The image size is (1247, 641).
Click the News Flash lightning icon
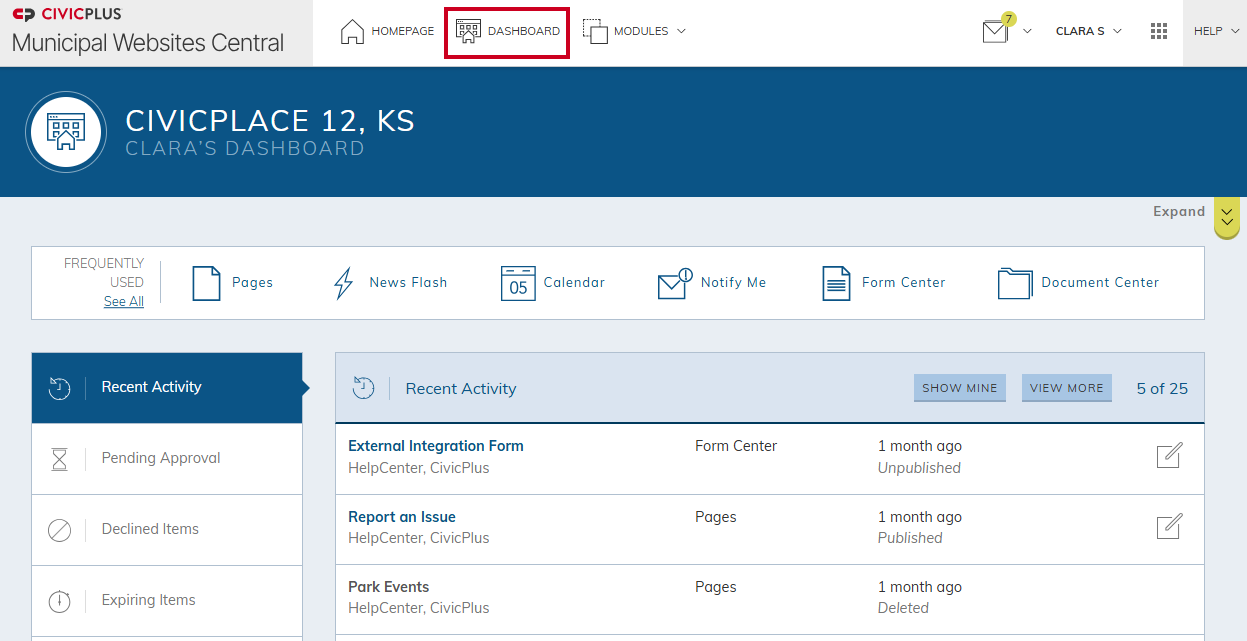pos(343,283)
